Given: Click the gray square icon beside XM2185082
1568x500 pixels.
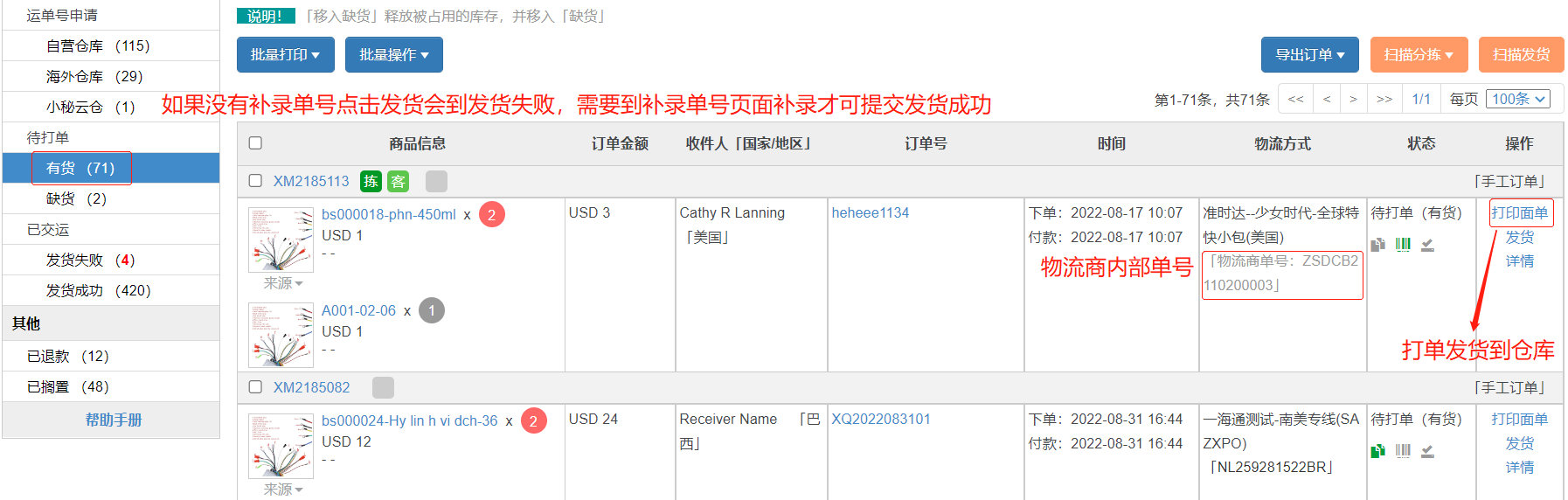Looking at the screenshot, I should tap(383, 387).
